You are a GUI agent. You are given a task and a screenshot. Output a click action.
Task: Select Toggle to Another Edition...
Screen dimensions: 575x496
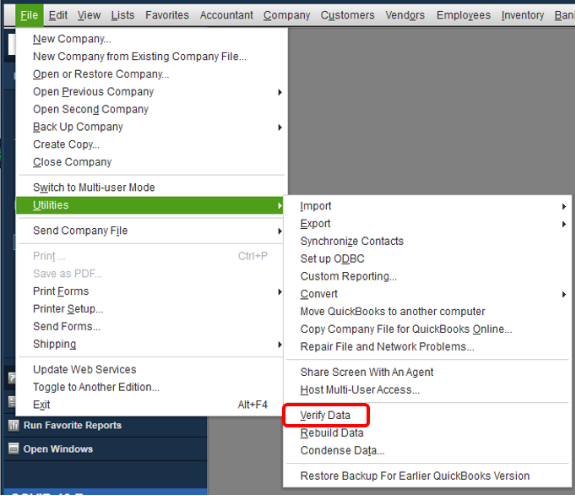coord(96,387)
